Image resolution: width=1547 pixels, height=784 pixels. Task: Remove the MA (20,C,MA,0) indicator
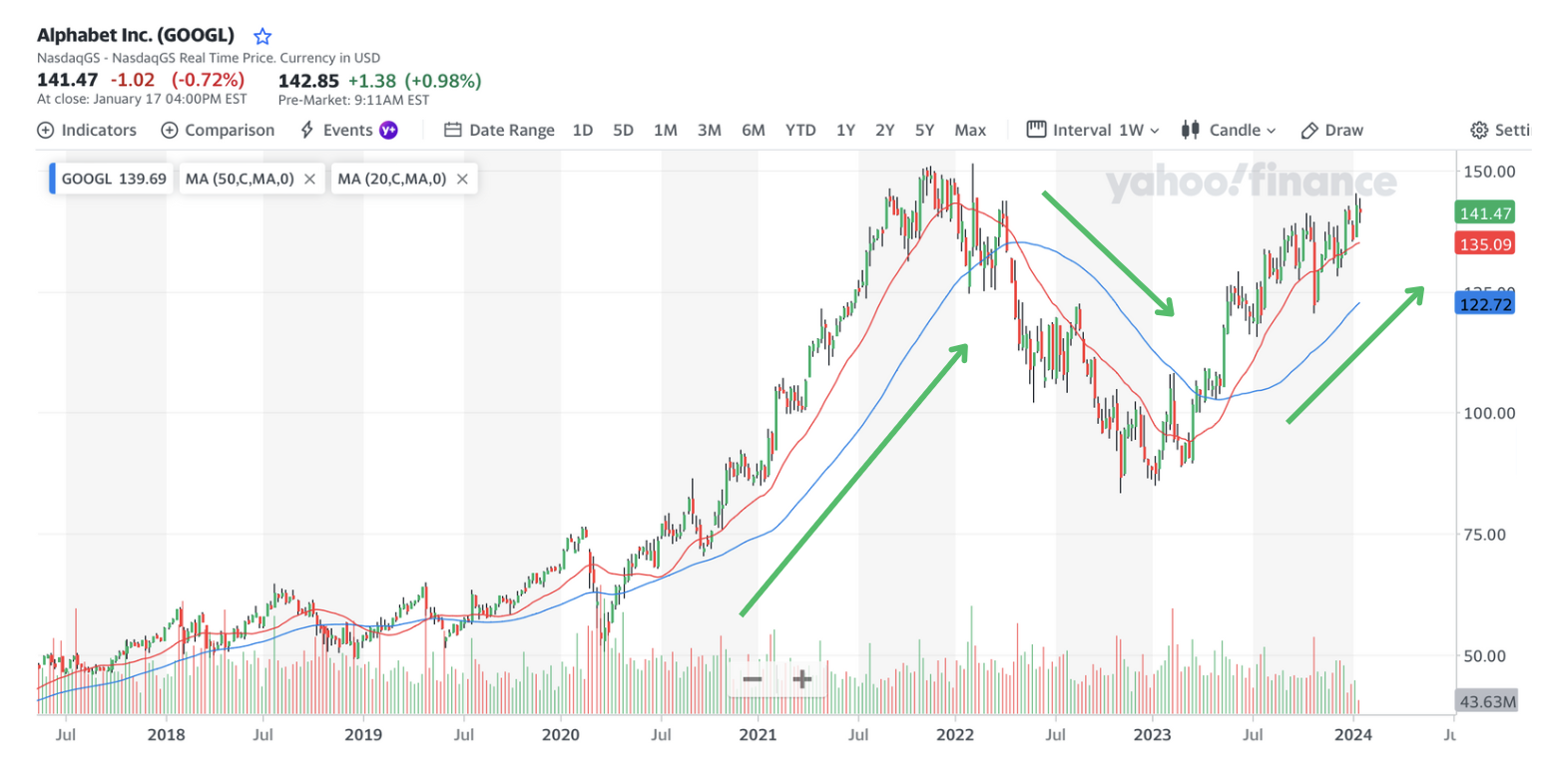tap(462, 179)
